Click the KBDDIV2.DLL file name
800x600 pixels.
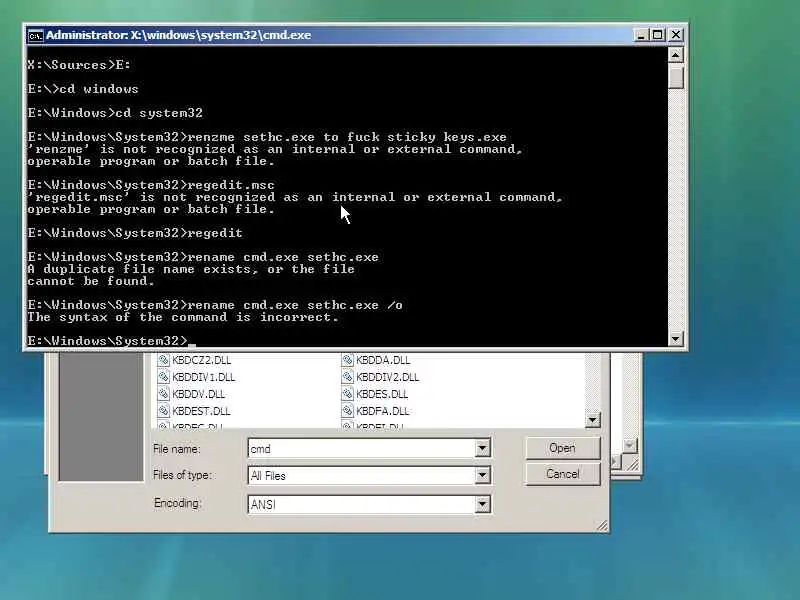(x=388, y=378)
